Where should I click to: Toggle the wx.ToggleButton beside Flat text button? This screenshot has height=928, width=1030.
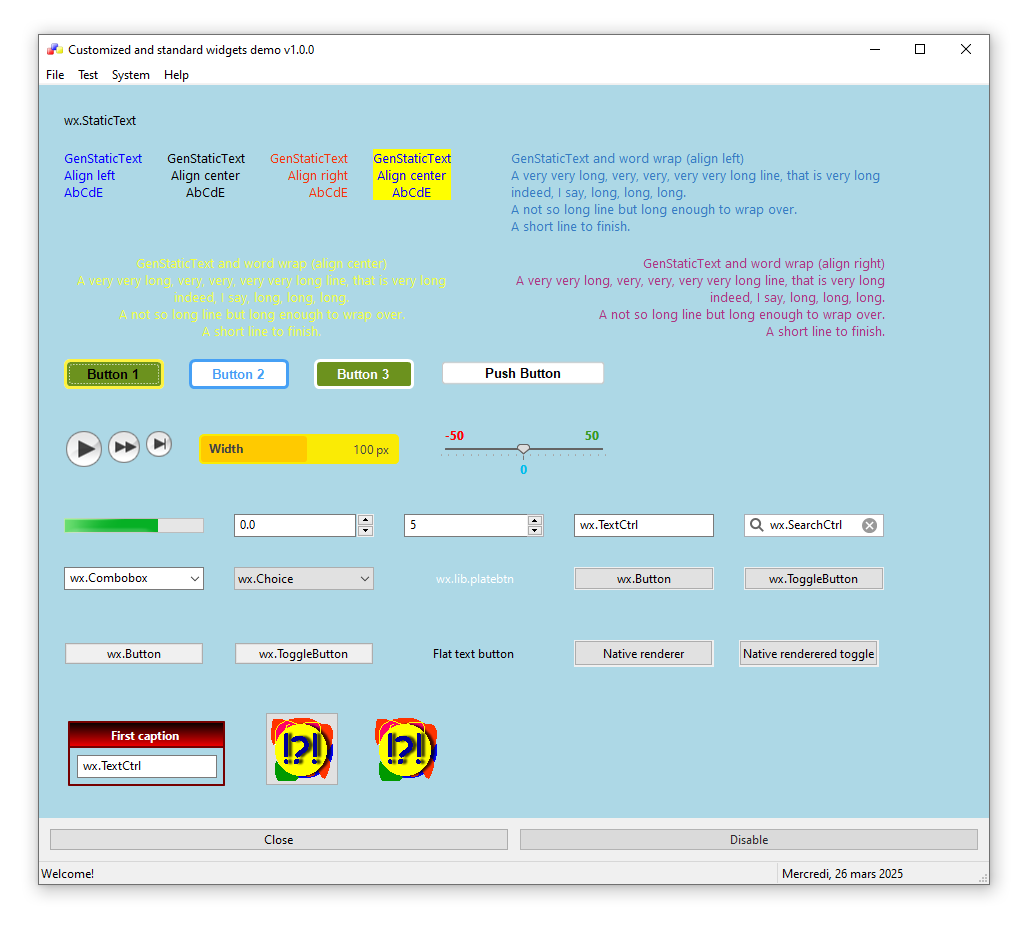click(x=303, y=654)
